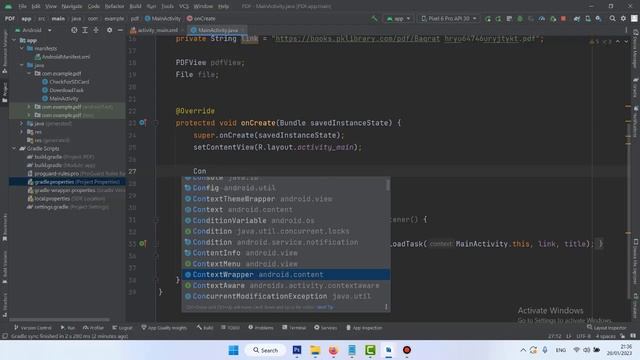Select DownloadTask class in project tree
The image size is (640, 360).
click(63, 90)
